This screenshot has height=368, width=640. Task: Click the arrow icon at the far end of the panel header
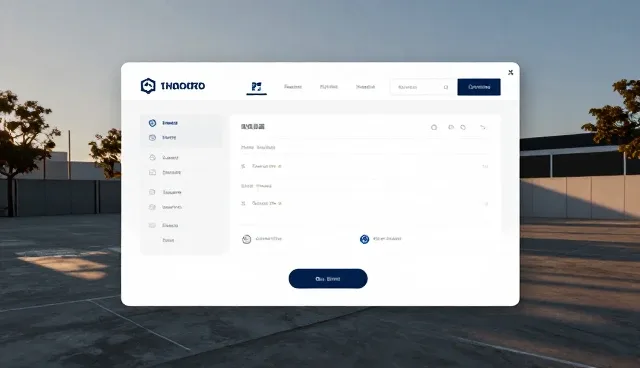point(483,127)
